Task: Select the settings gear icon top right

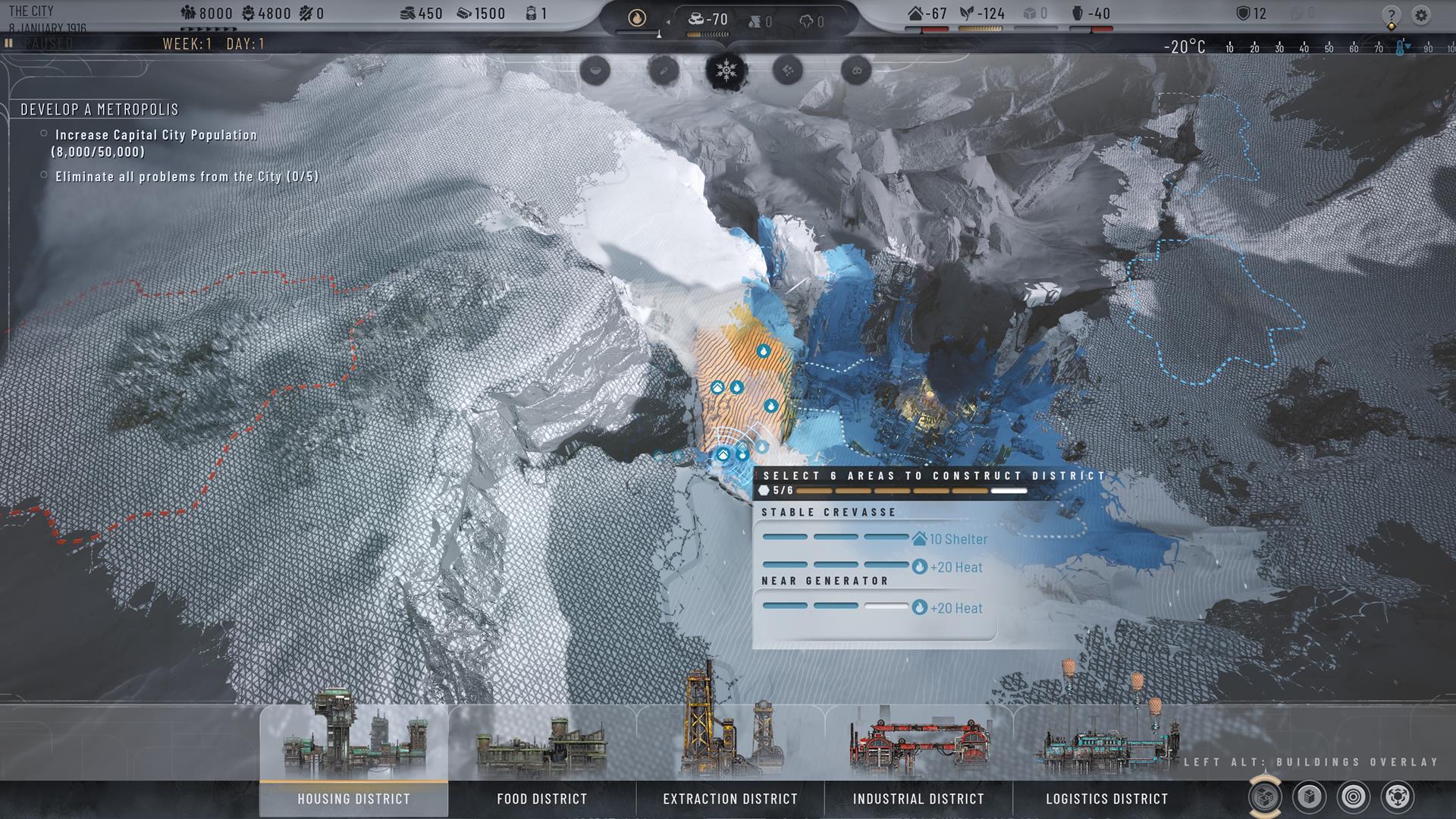Action: click(1421, 14)
